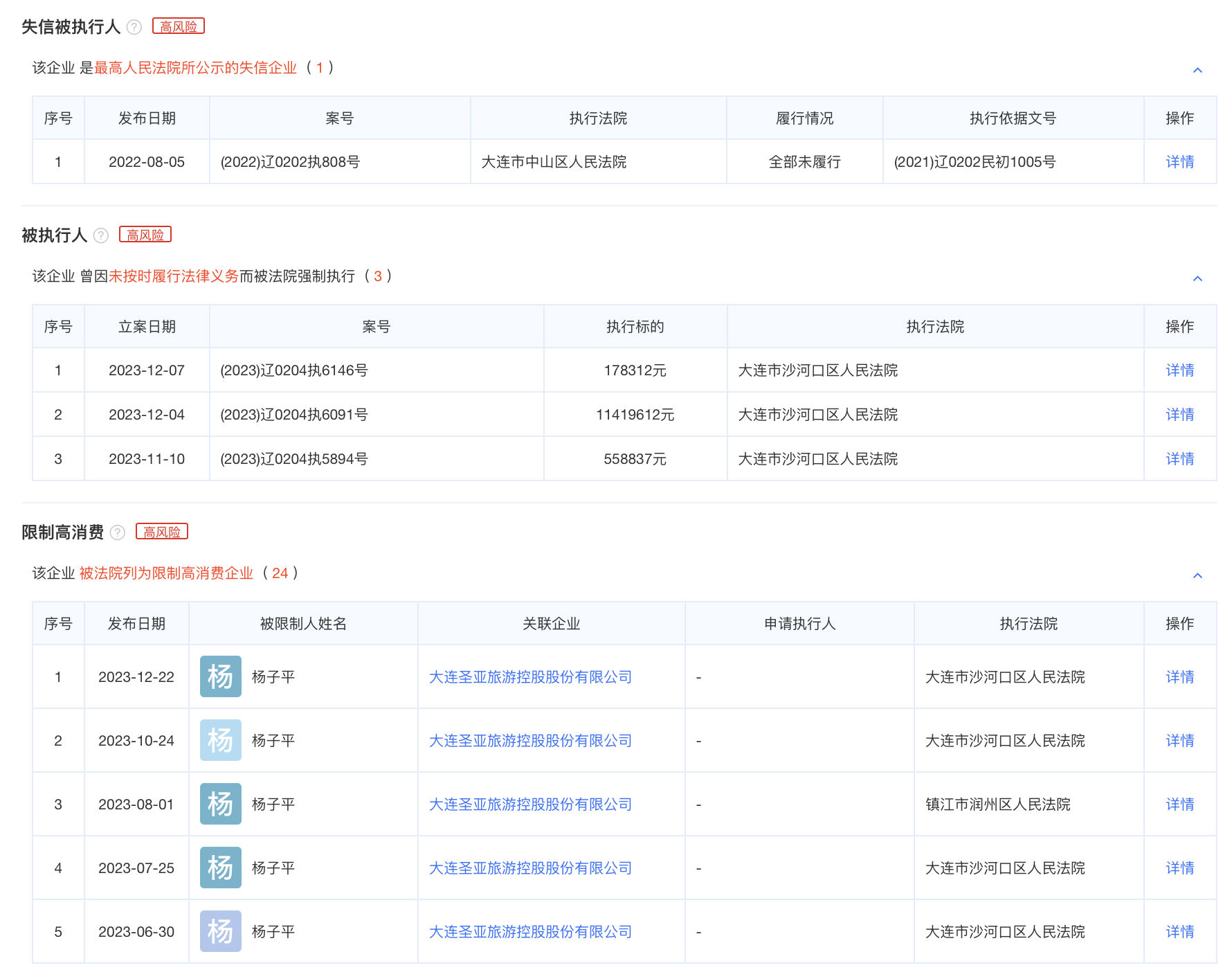
Task: Open 详情 for 2023-10-24 consumption restriction
Action: tap(1180, 741)
